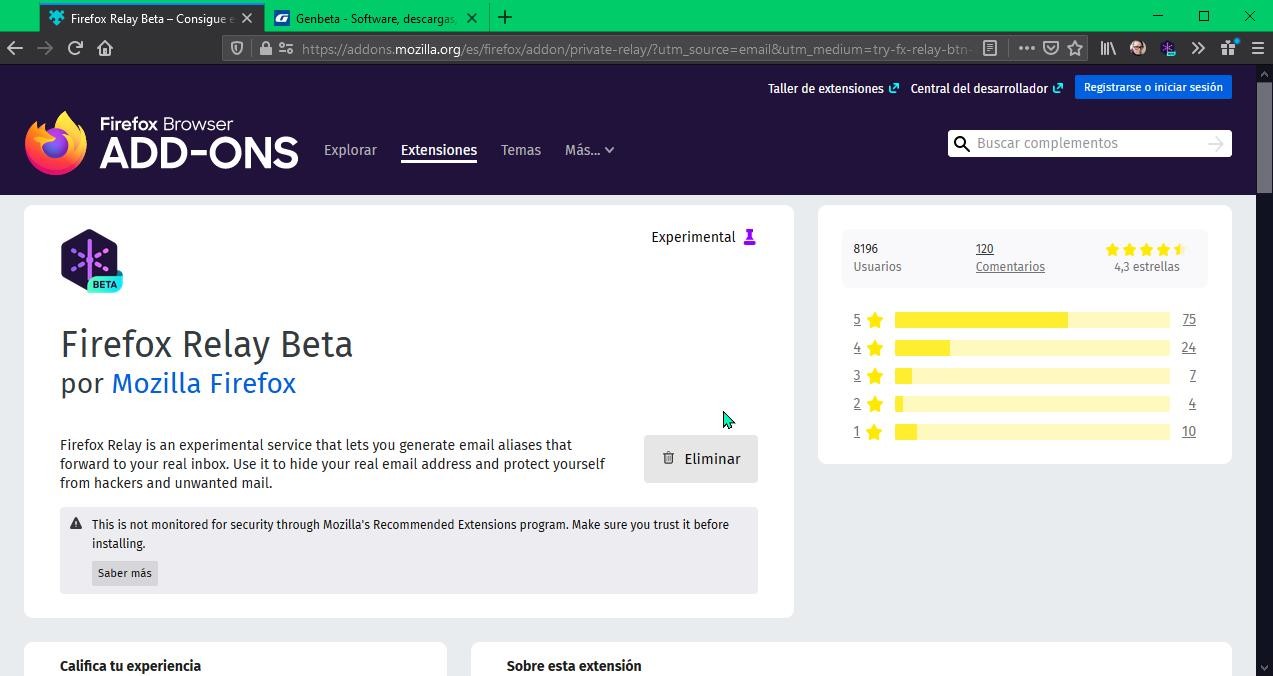Open the Firefox hamburger menu
This screenshot has width=1273, height=676.
click(x=1258, y=48)
